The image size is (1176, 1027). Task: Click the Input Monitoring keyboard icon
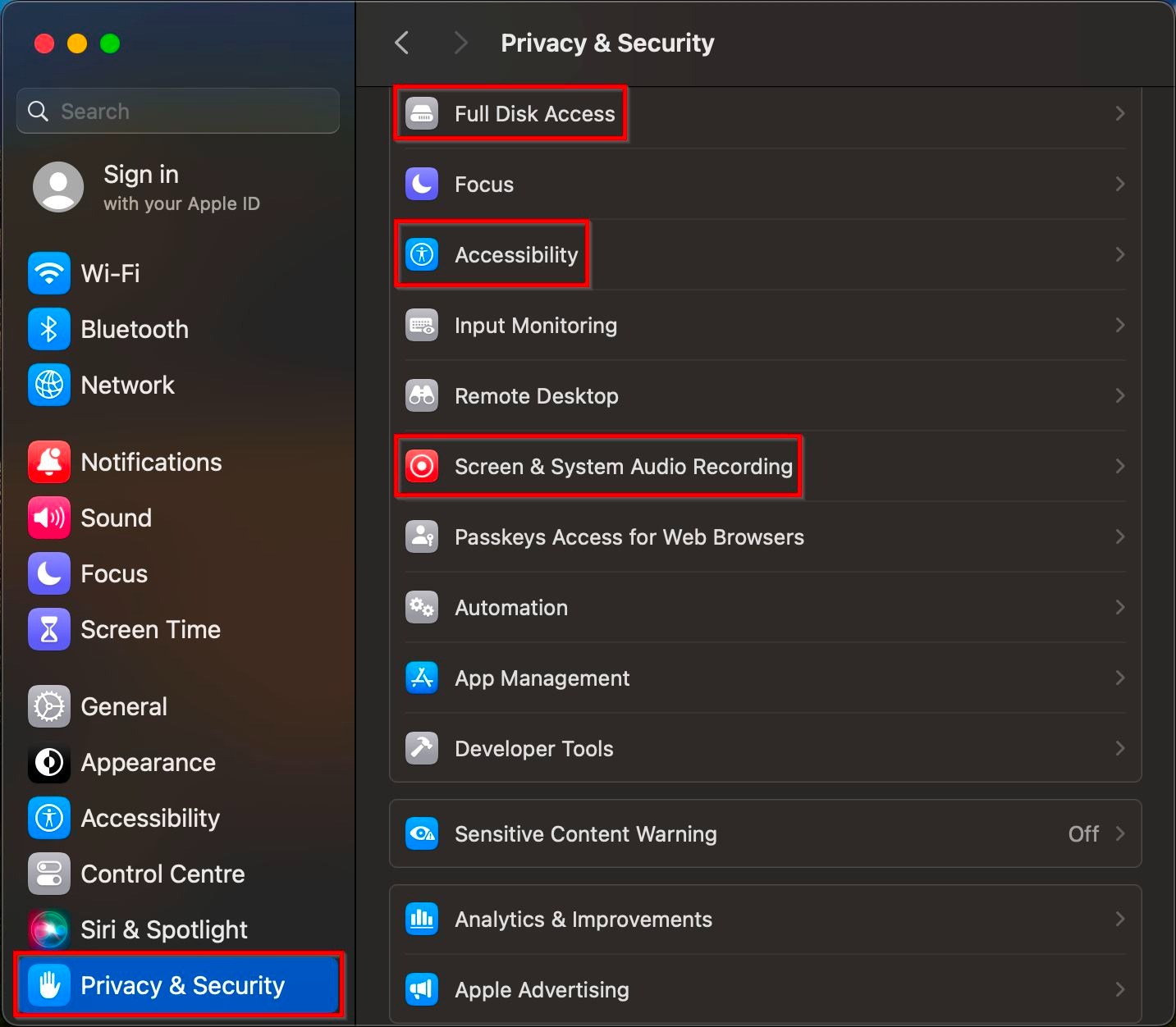pyautogui.click(x=422, y=326)
